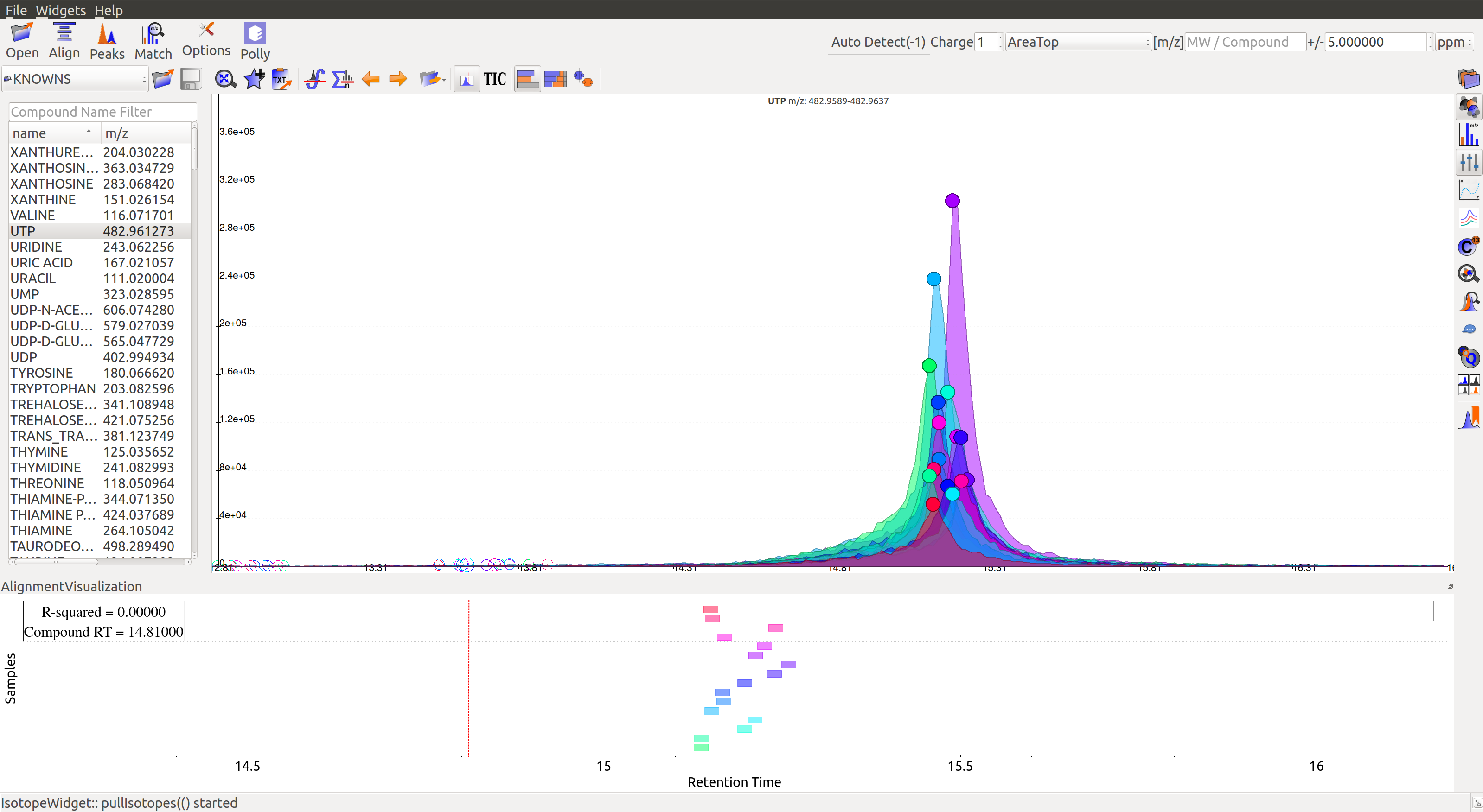Open the ppm units dropdown
The height and width of the screenshot is (812, 1483).
(x=1454, y=42)
